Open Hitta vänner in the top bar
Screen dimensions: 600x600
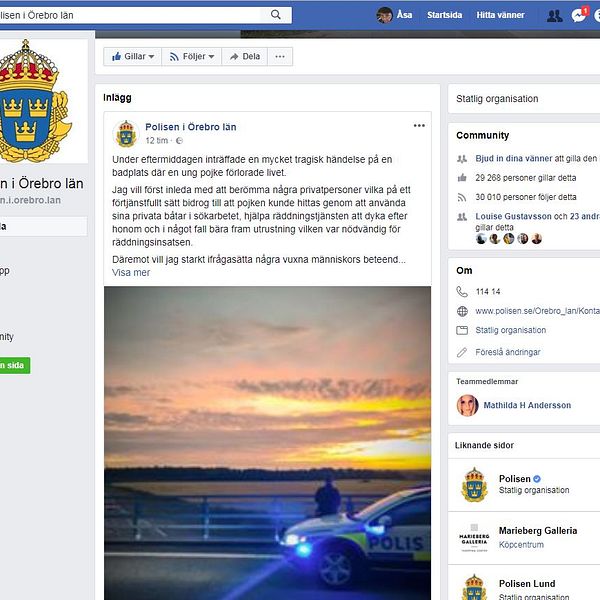tap(500, 15)
